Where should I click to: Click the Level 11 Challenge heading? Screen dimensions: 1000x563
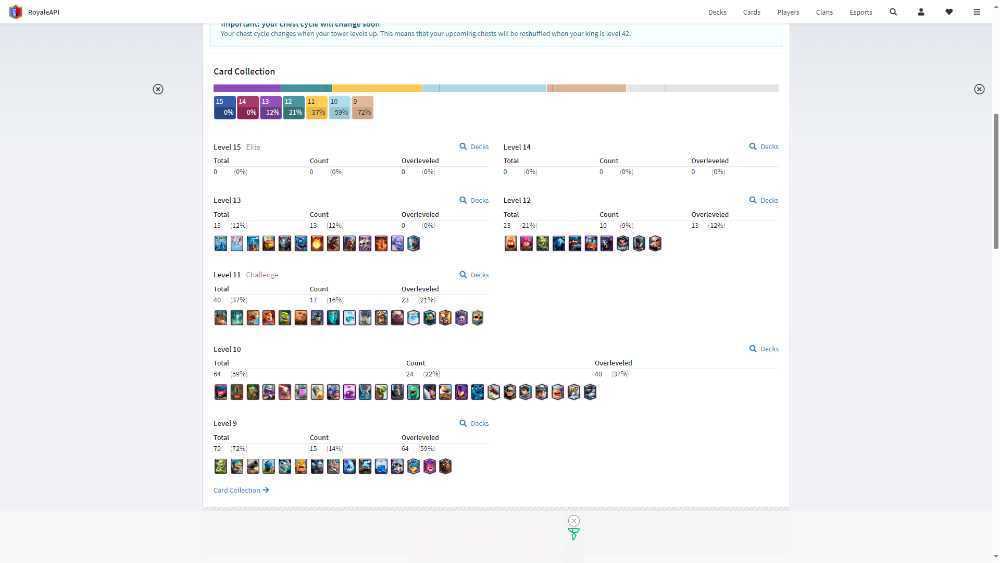(246, 275)
